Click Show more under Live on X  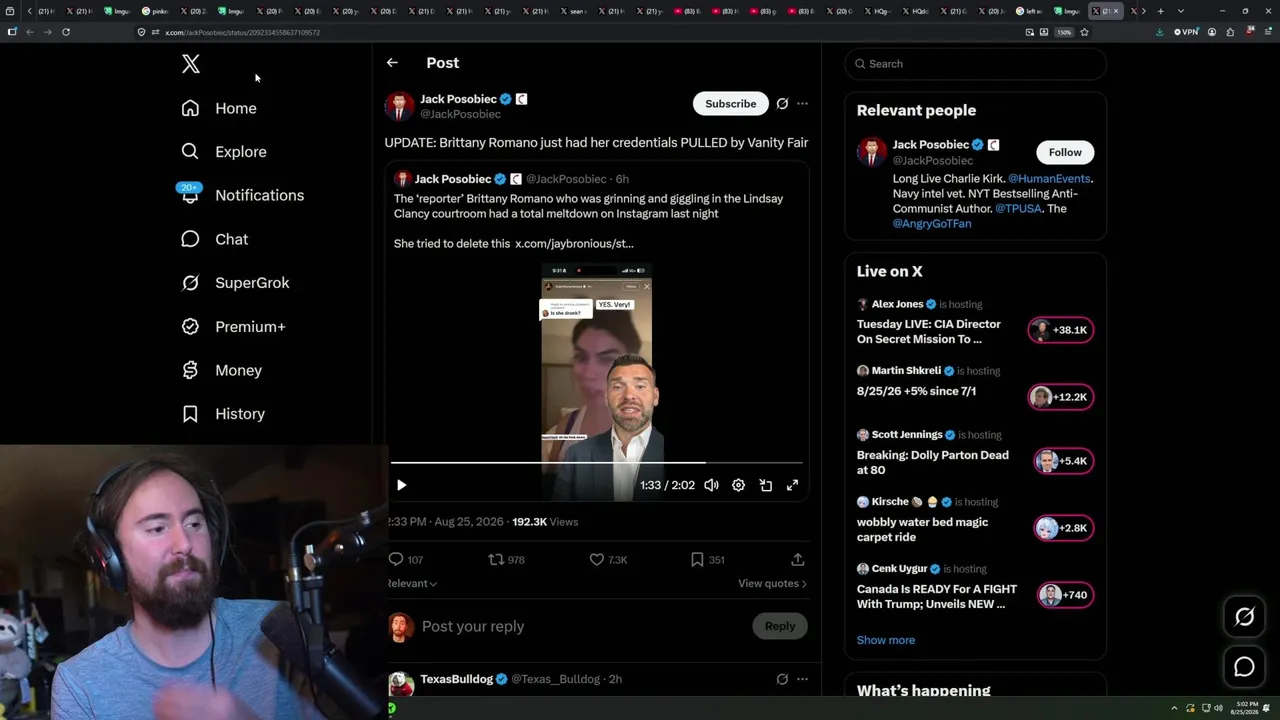pyautogui.click(x=886, y=640)
